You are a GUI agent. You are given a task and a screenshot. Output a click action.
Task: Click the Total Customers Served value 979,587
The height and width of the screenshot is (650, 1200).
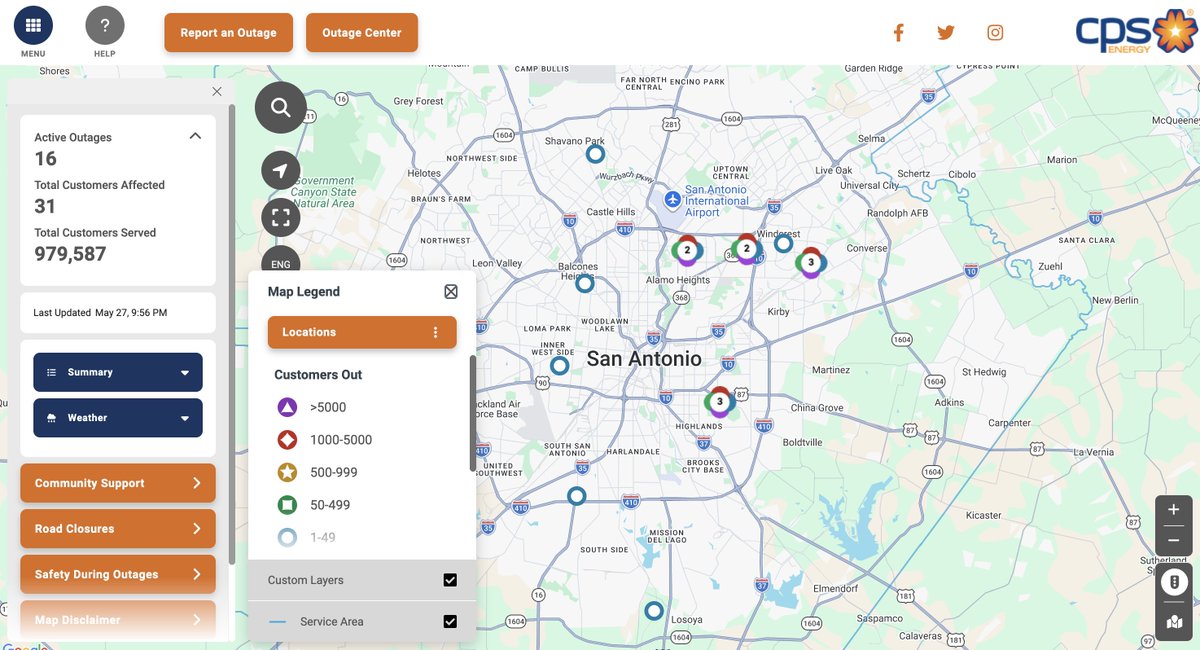click(x=70, y=254)
